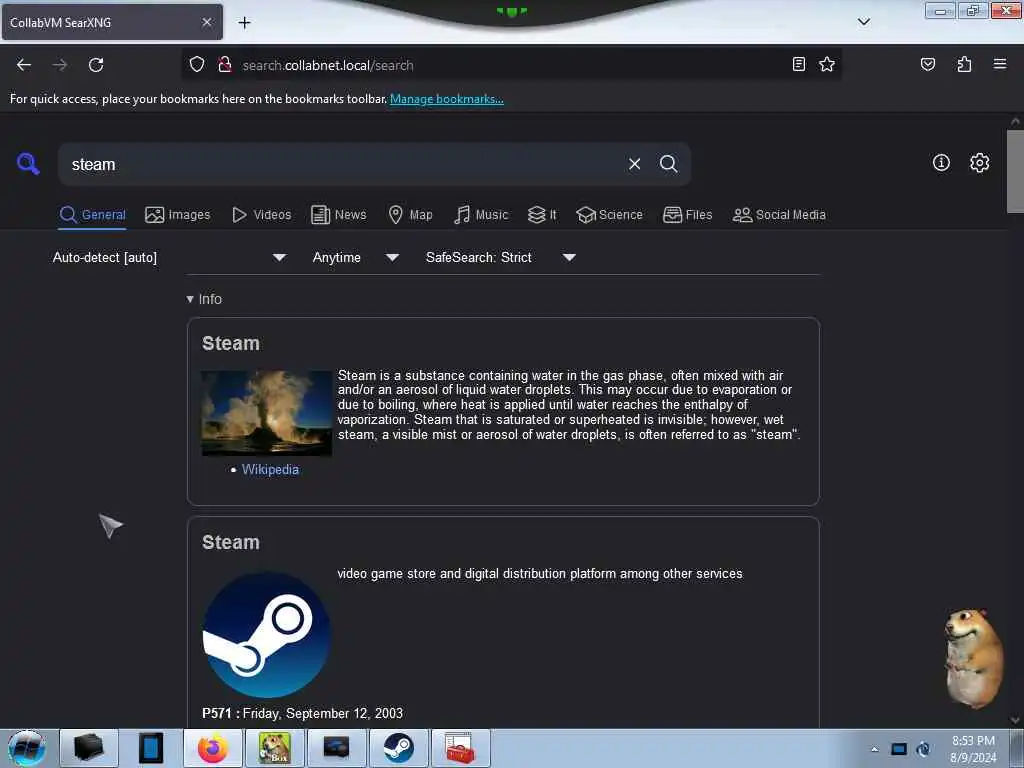Image resolution: width=1024 pixels, height=768 pixels.
Task: Open the Firefox hamburger application menu
Action: 1000,64
